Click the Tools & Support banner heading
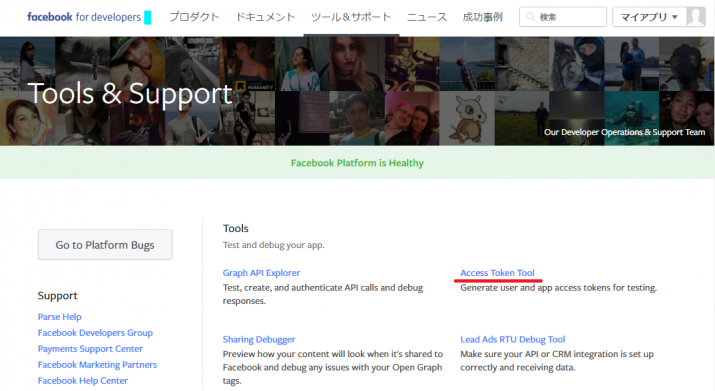 tap(130, 94)
